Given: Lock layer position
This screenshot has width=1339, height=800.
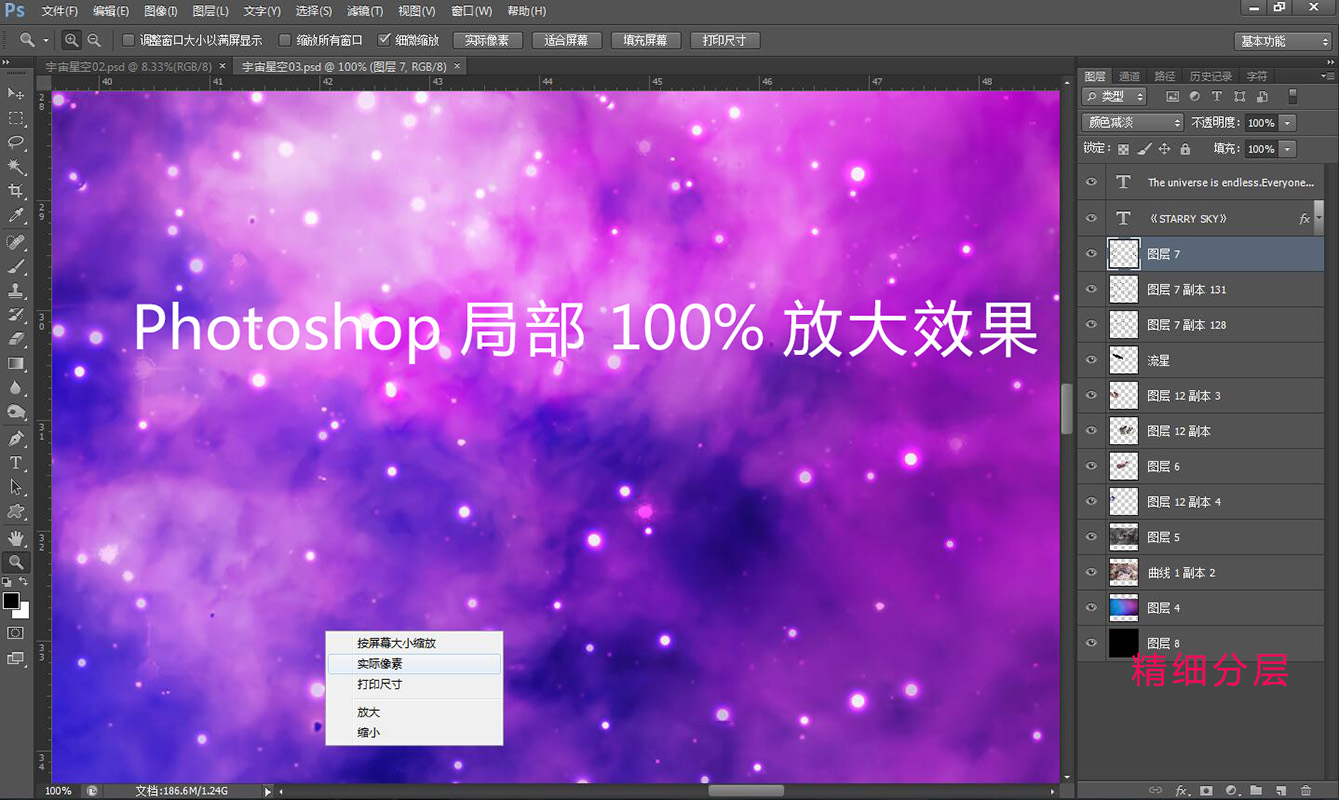Looking at the screenshot, I should 1164,149.
